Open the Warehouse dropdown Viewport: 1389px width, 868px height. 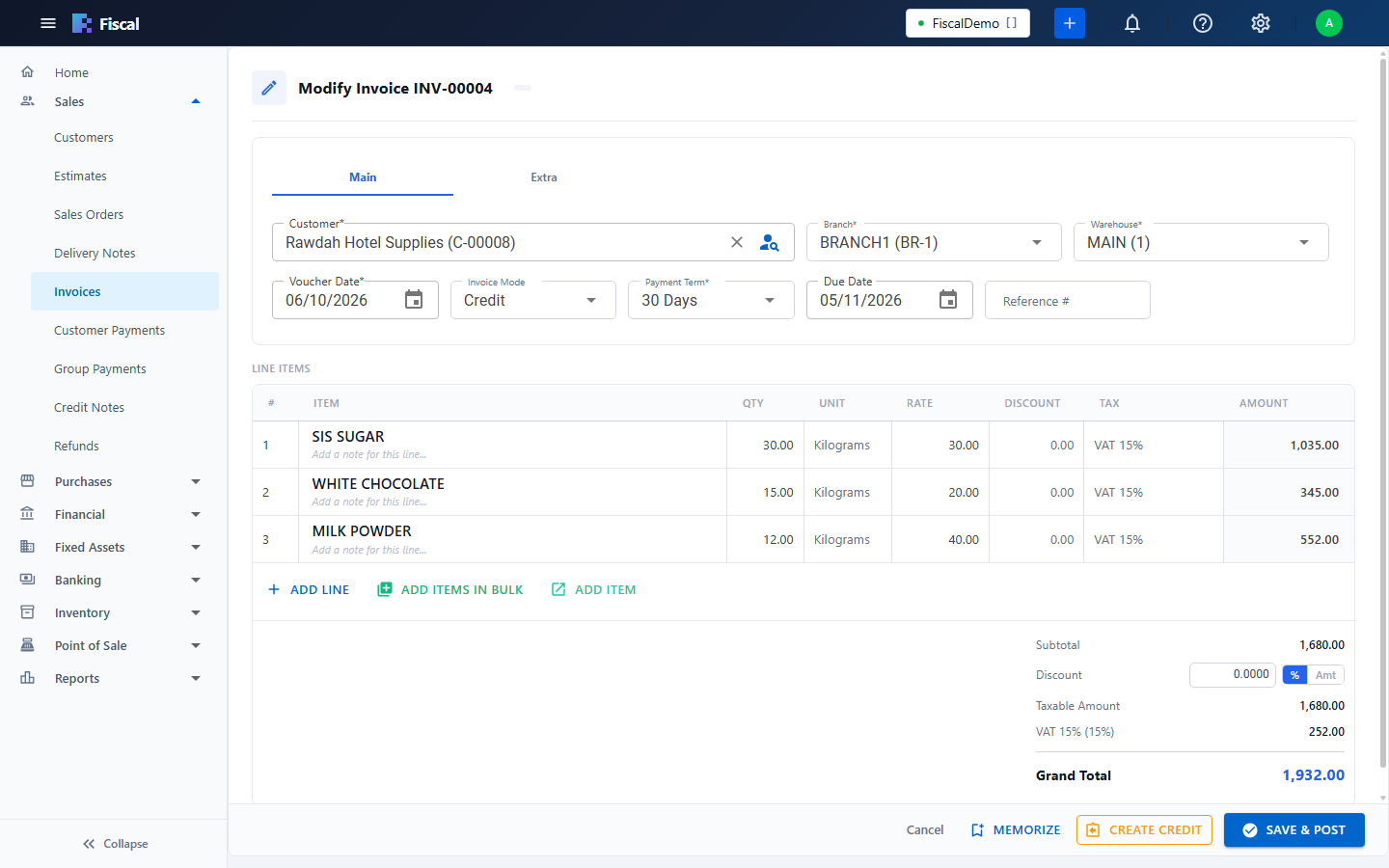[x=1201, y=242]
